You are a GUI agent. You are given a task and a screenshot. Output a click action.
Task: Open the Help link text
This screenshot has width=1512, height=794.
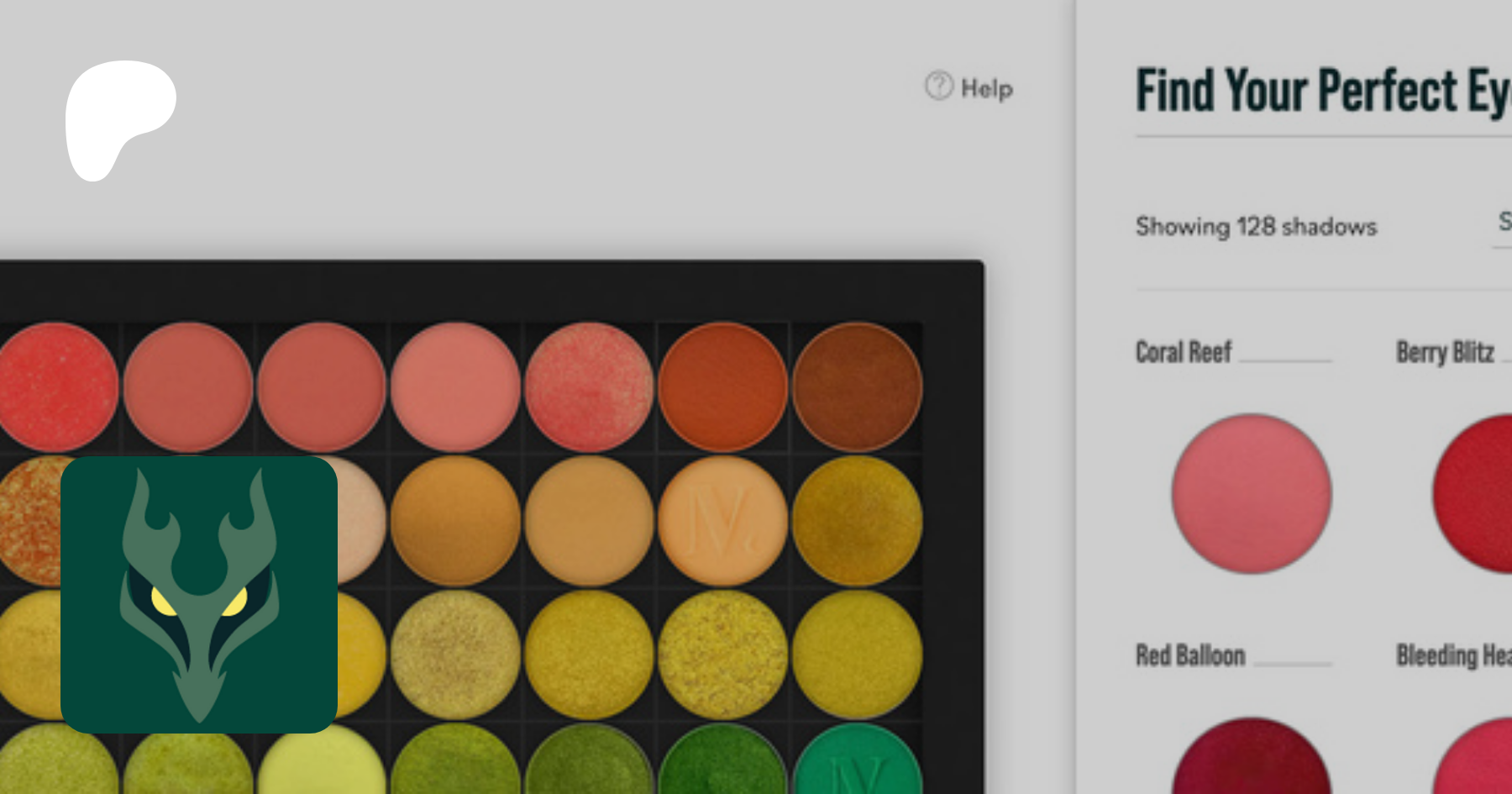(x=986, y=89)
